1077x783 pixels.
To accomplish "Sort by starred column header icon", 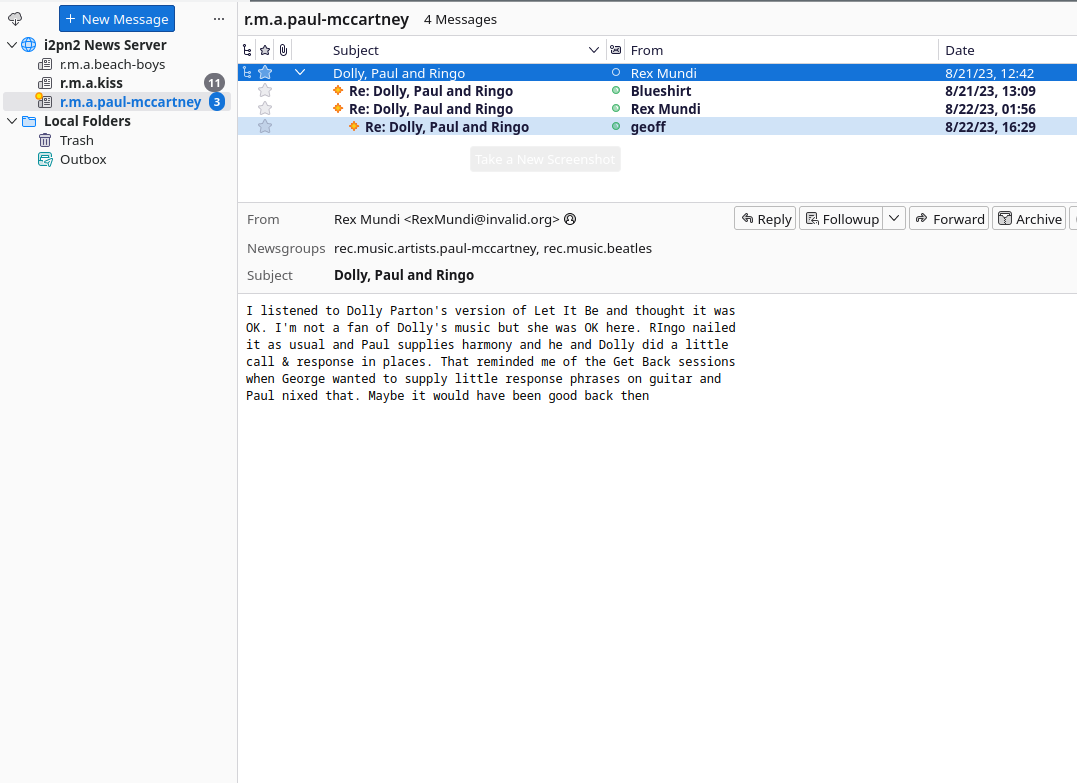I will [x=265, y=50].
